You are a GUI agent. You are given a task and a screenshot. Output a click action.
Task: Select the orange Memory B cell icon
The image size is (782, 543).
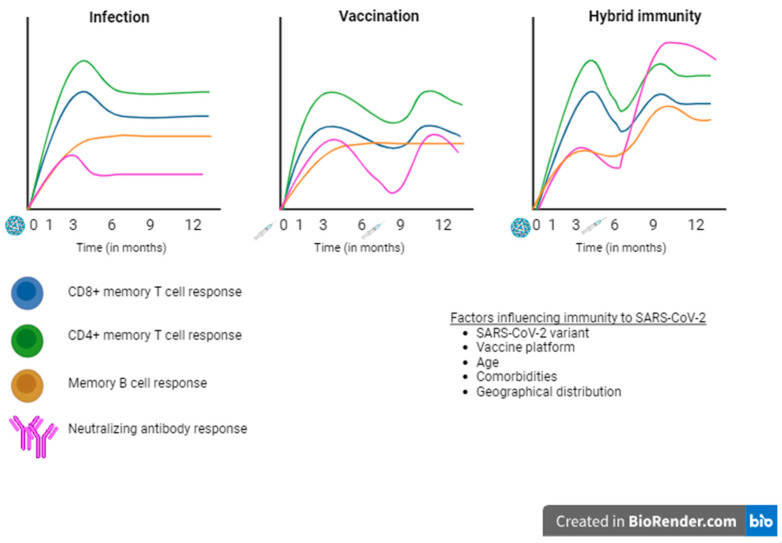click(27, 385)
